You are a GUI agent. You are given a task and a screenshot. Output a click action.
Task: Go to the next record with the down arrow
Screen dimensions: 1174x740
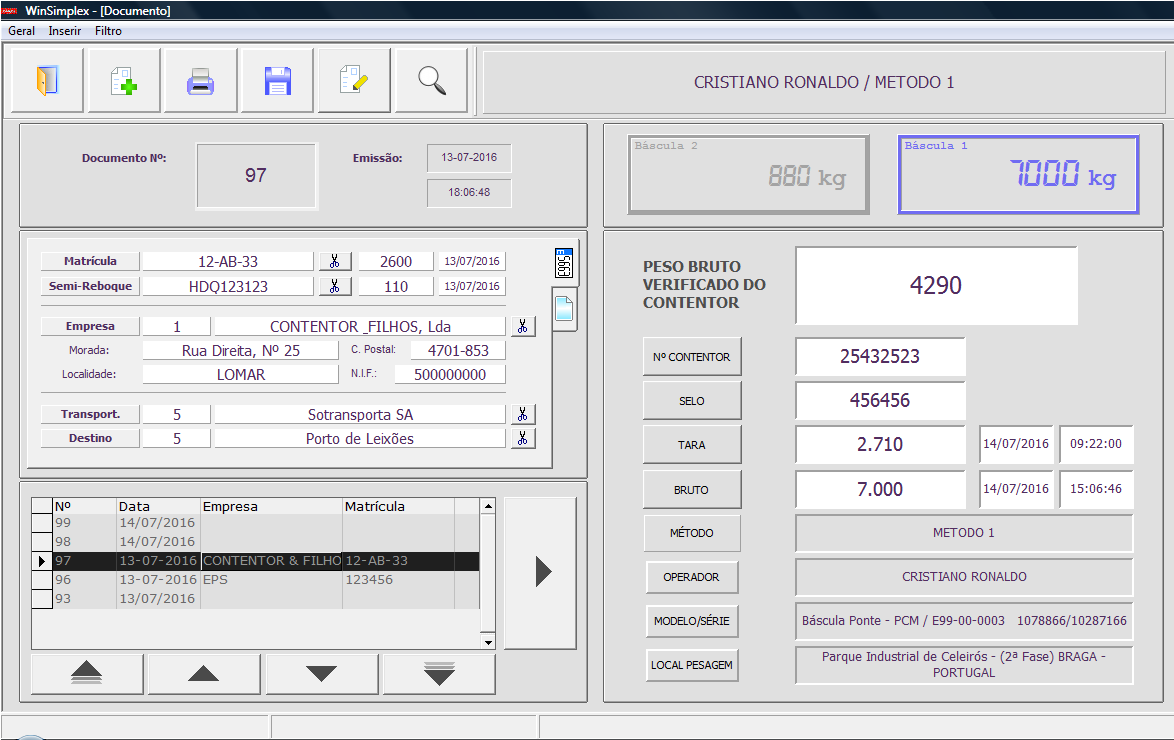(322, 673)
